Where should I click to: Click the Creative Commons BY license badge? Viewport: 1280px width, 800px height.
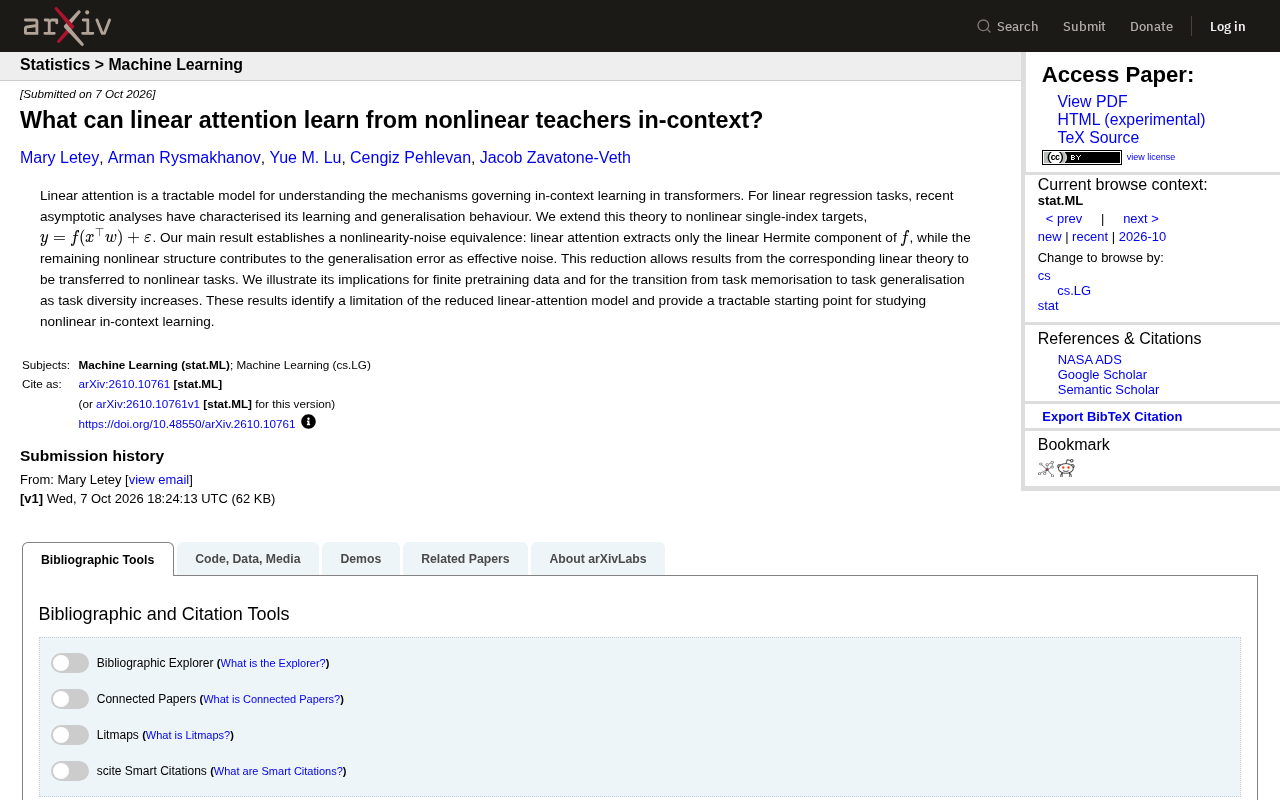click(1081, 157)
